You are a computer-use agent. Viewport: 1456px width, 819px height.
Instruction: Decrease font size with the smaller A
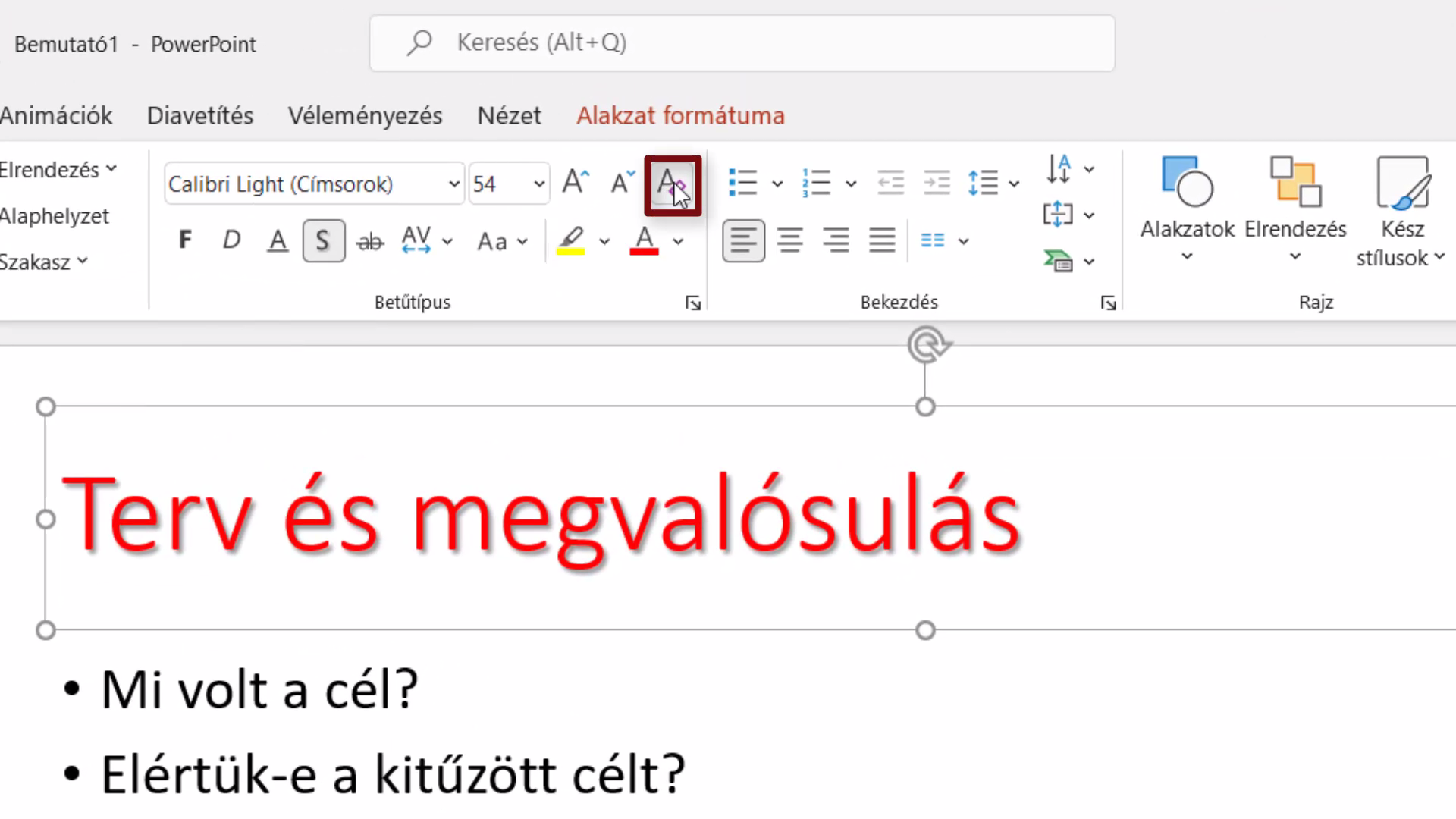click(622, 183)
